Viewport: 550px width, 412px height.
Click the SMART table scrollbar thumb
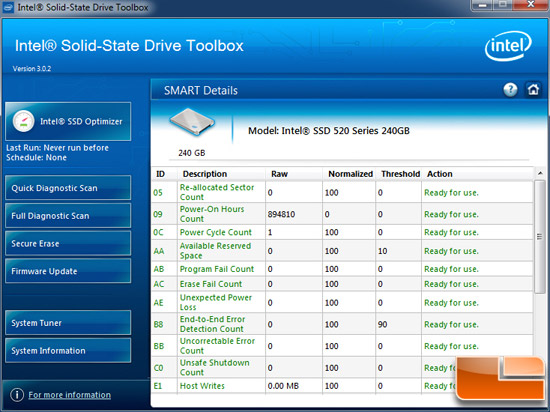pyautogui.click(x=540, y=237)
